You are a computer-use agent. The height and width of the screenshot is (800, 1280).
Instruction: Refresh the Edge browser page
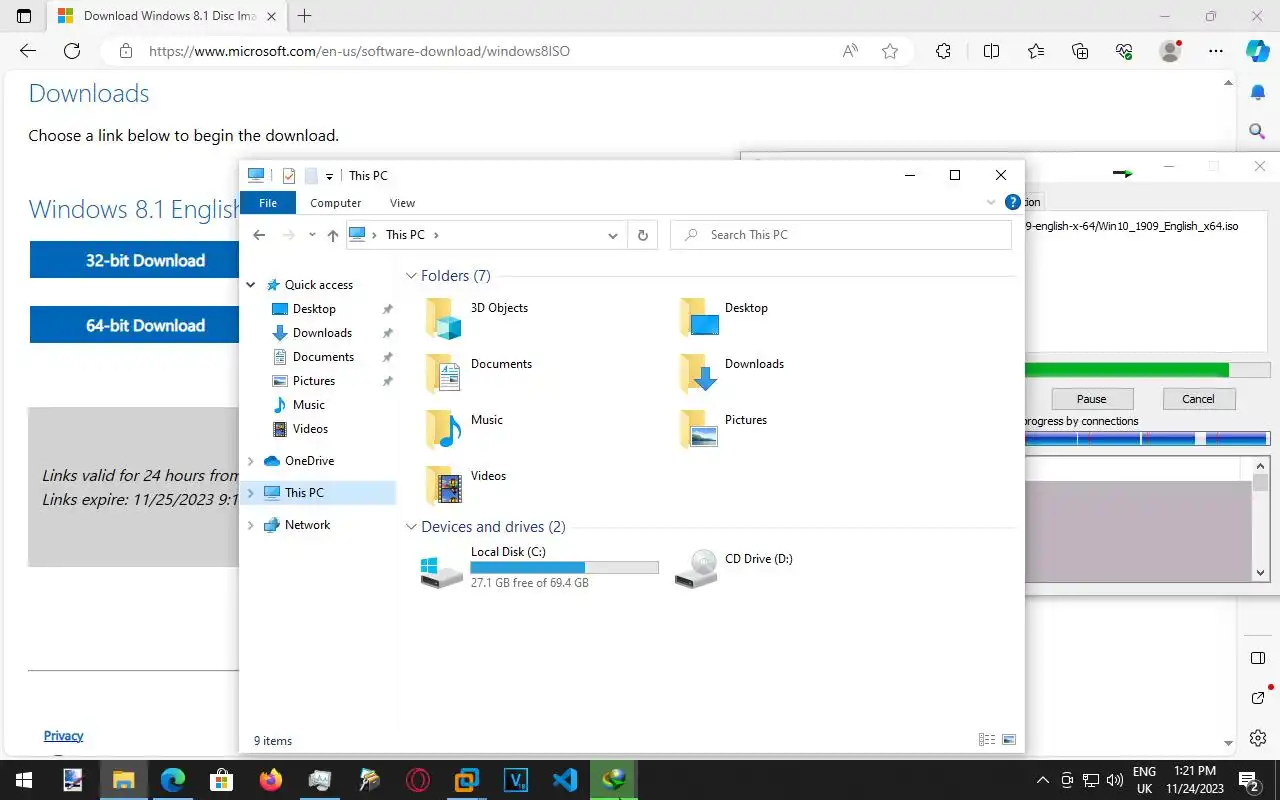[x=72, y=51]
